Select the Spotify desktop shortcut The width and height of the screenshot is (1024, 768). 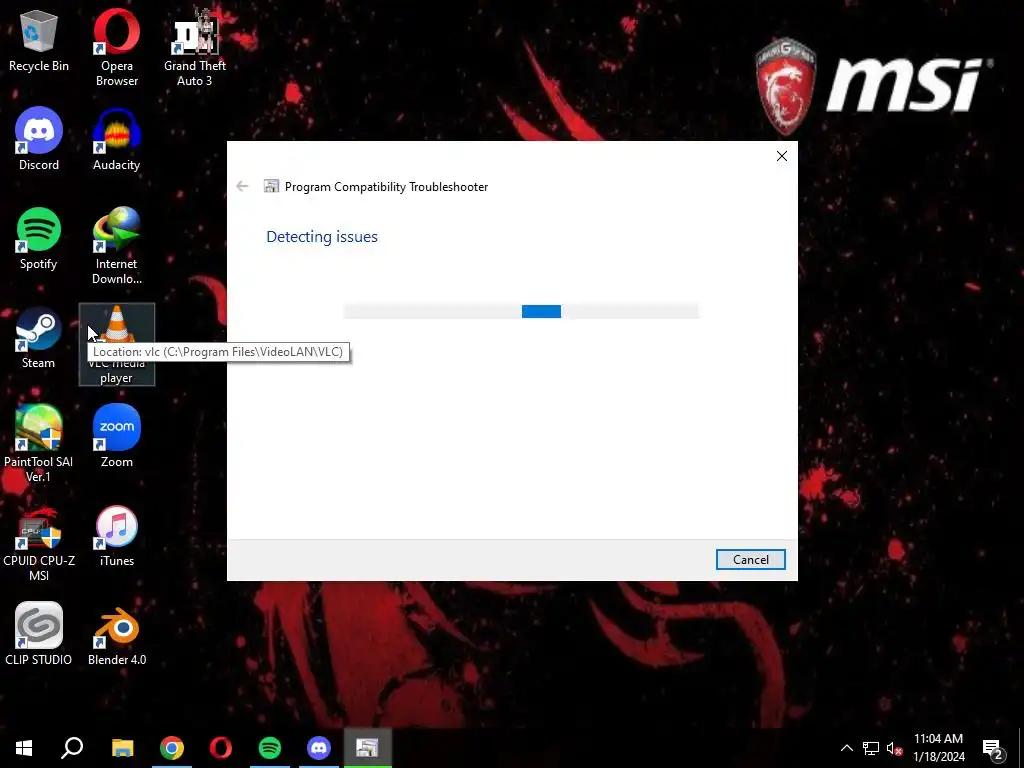pos(39,238)
